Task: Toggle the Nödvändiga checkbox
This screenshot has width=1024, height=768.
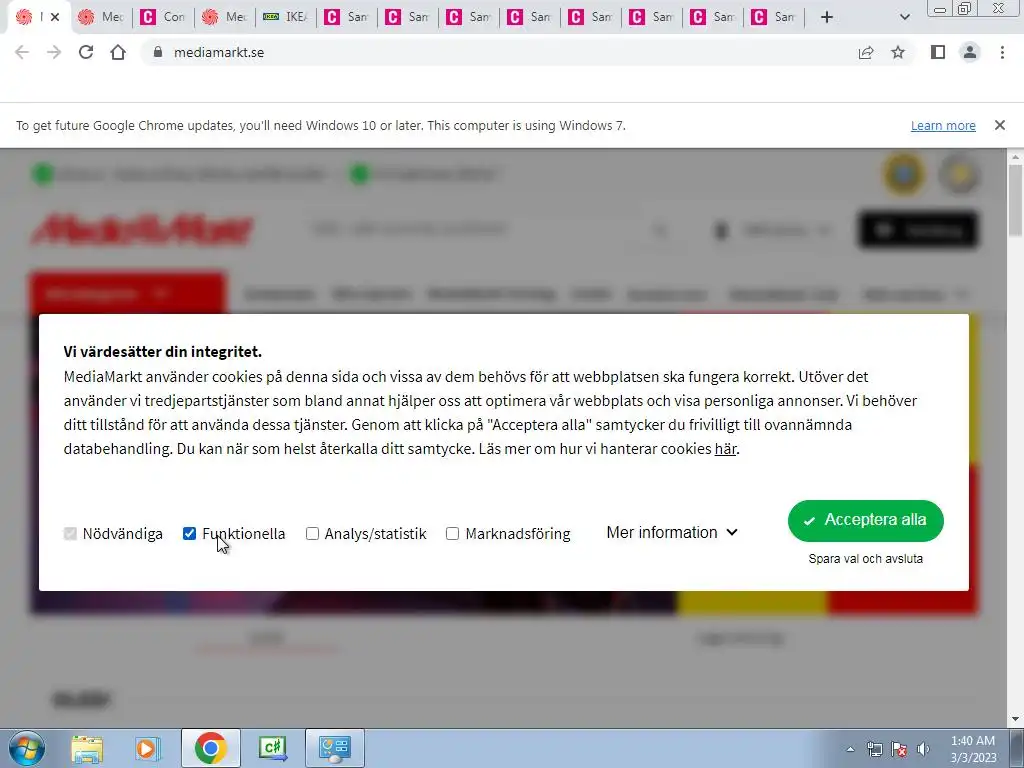Action: (x=70, y=534)
